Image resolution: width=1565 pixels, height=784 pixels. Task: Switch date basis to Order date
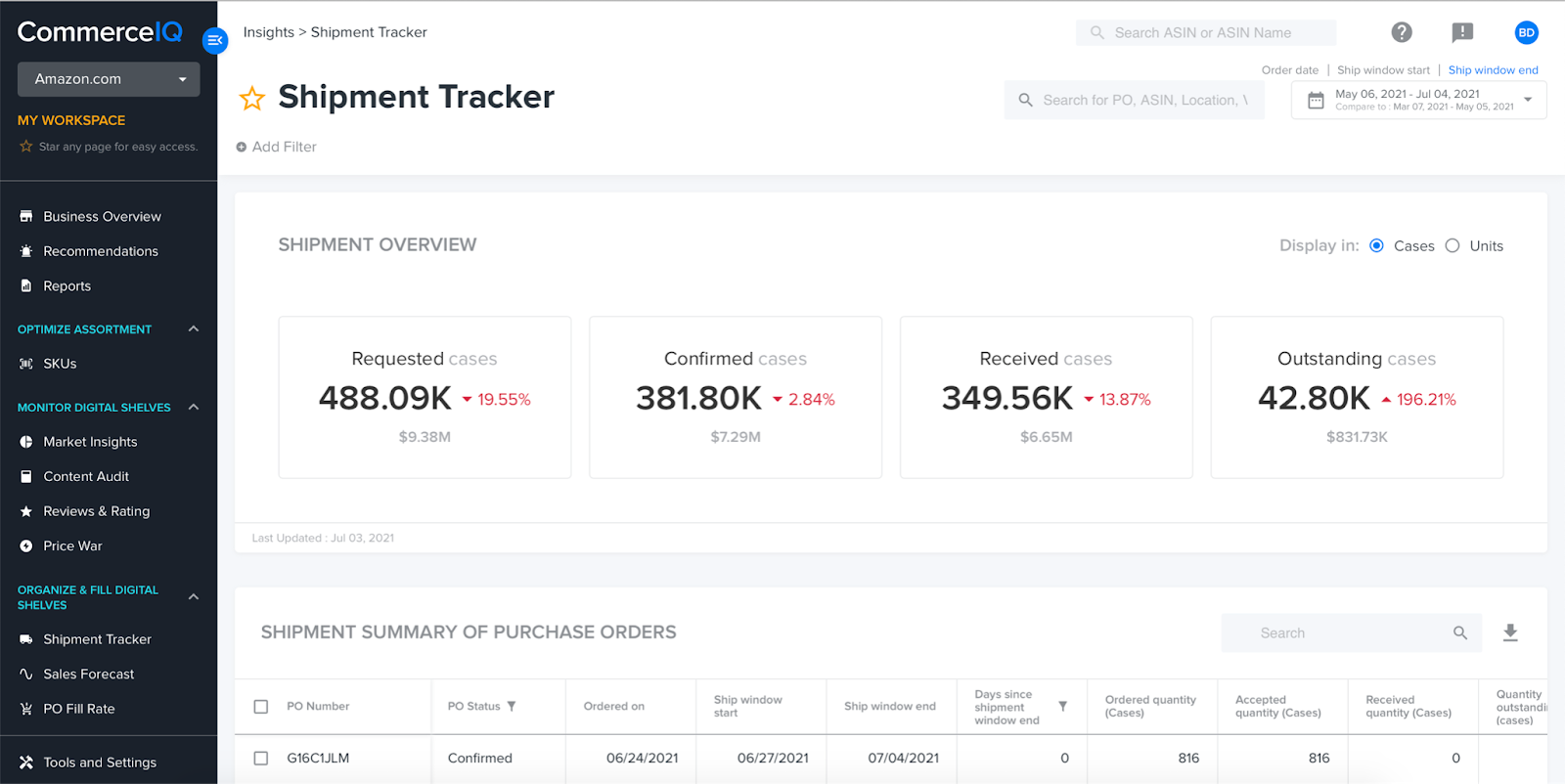tap(1289, 70)
